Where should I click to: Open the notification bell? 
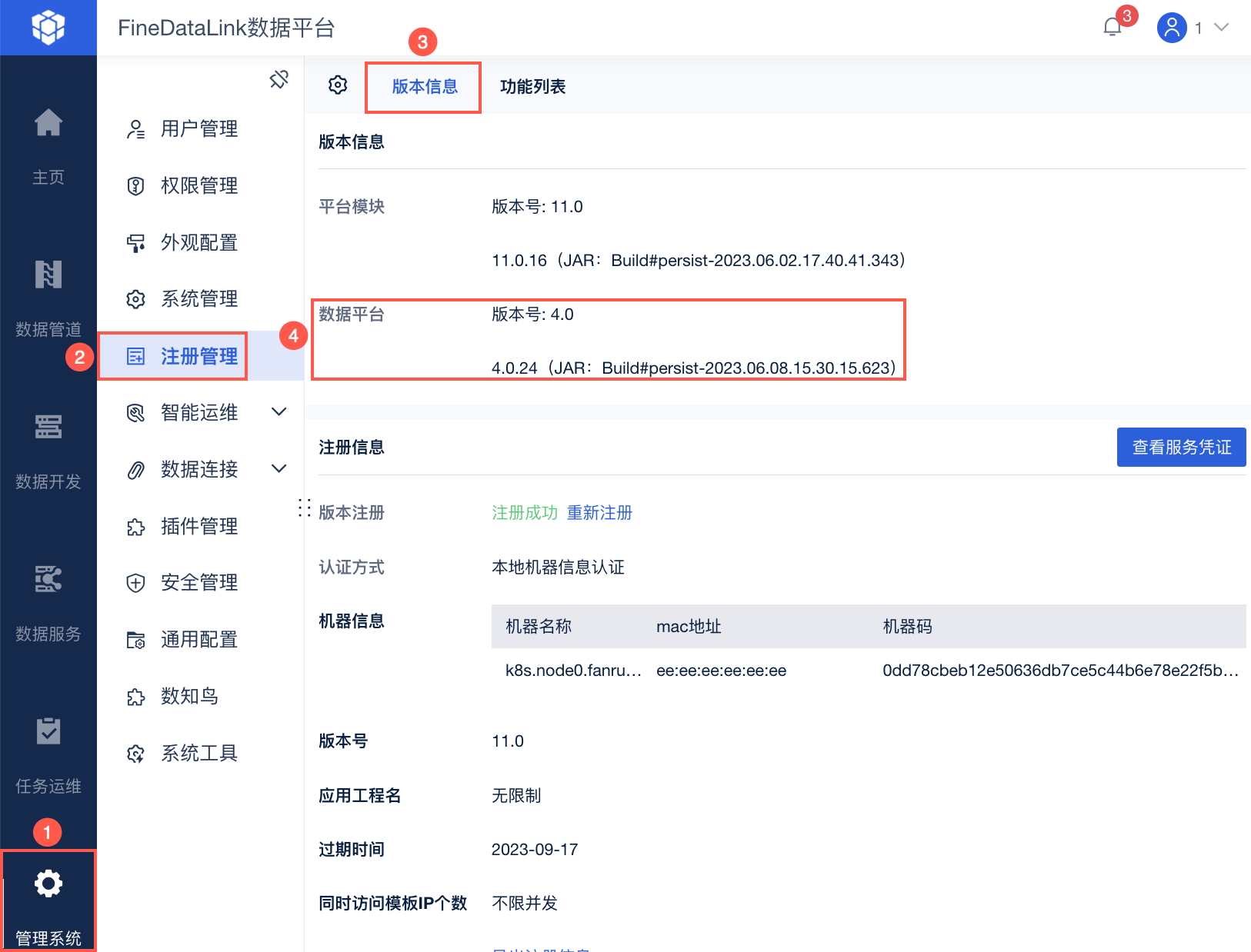point(1113,28)
